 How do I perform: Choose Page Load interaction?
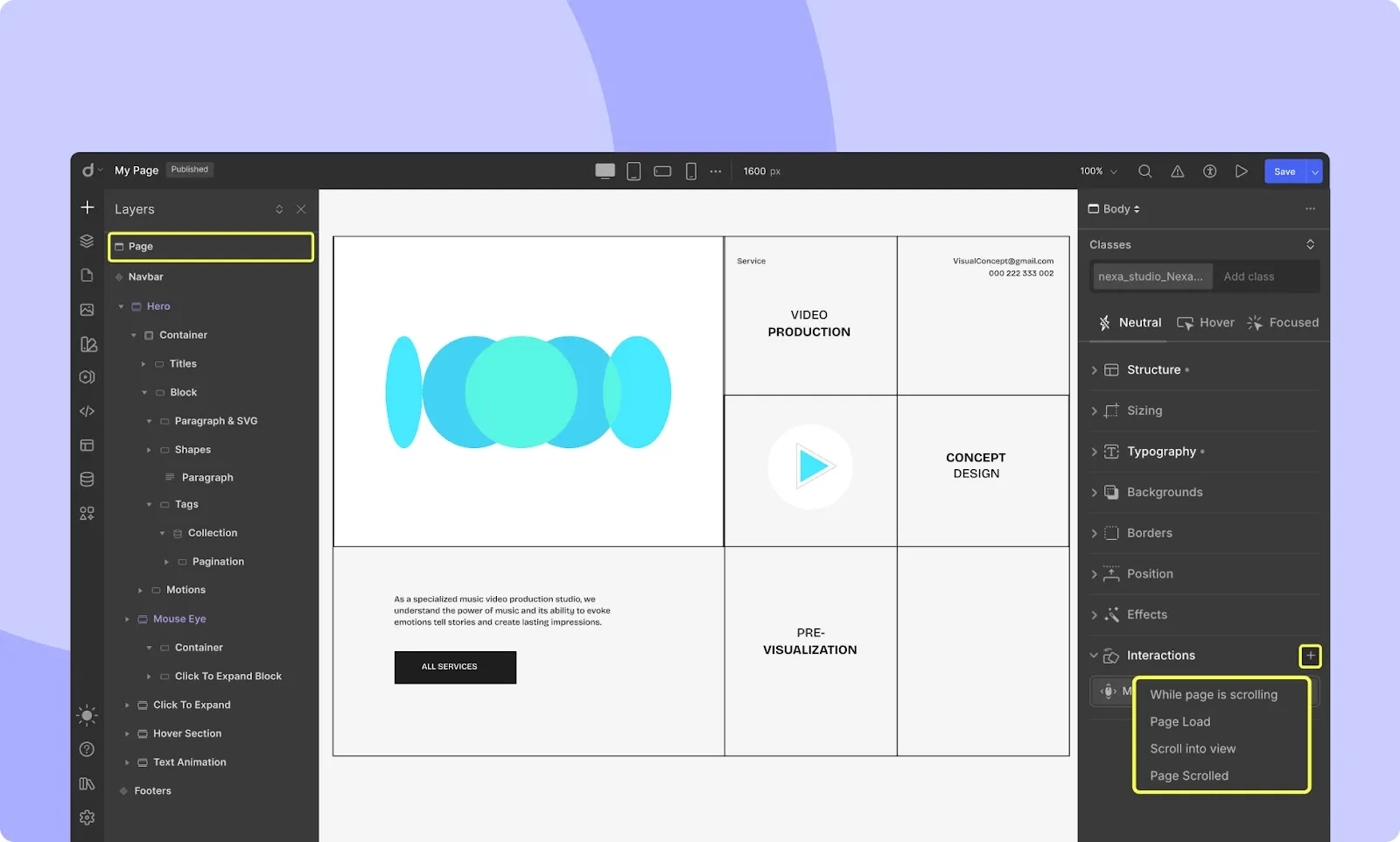(1179, 722)
